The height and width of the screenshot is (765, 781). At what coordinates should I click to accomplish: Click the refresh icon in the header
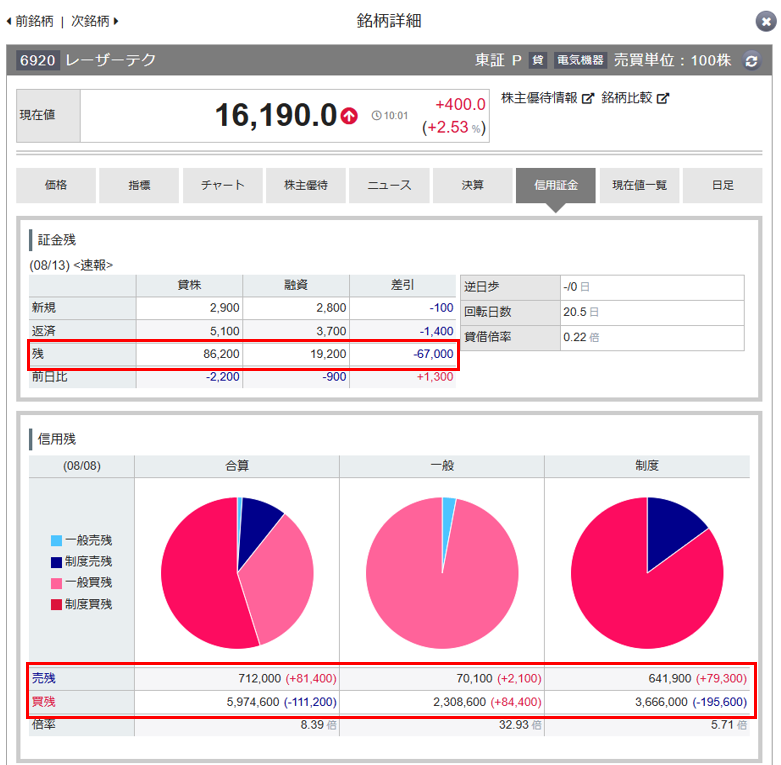pos(752,61)
